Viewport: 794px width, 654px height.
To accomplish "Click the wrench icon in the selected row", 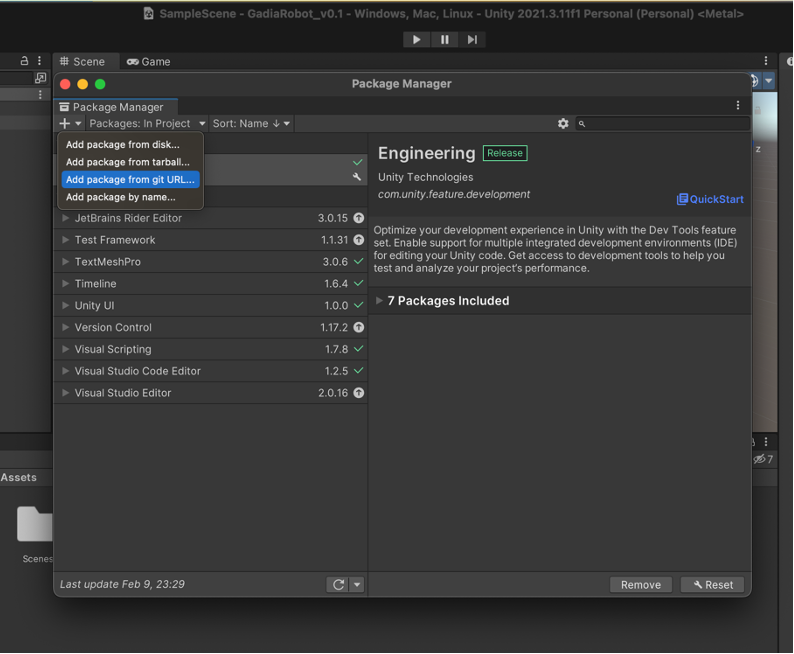I will tap(357, 177).
